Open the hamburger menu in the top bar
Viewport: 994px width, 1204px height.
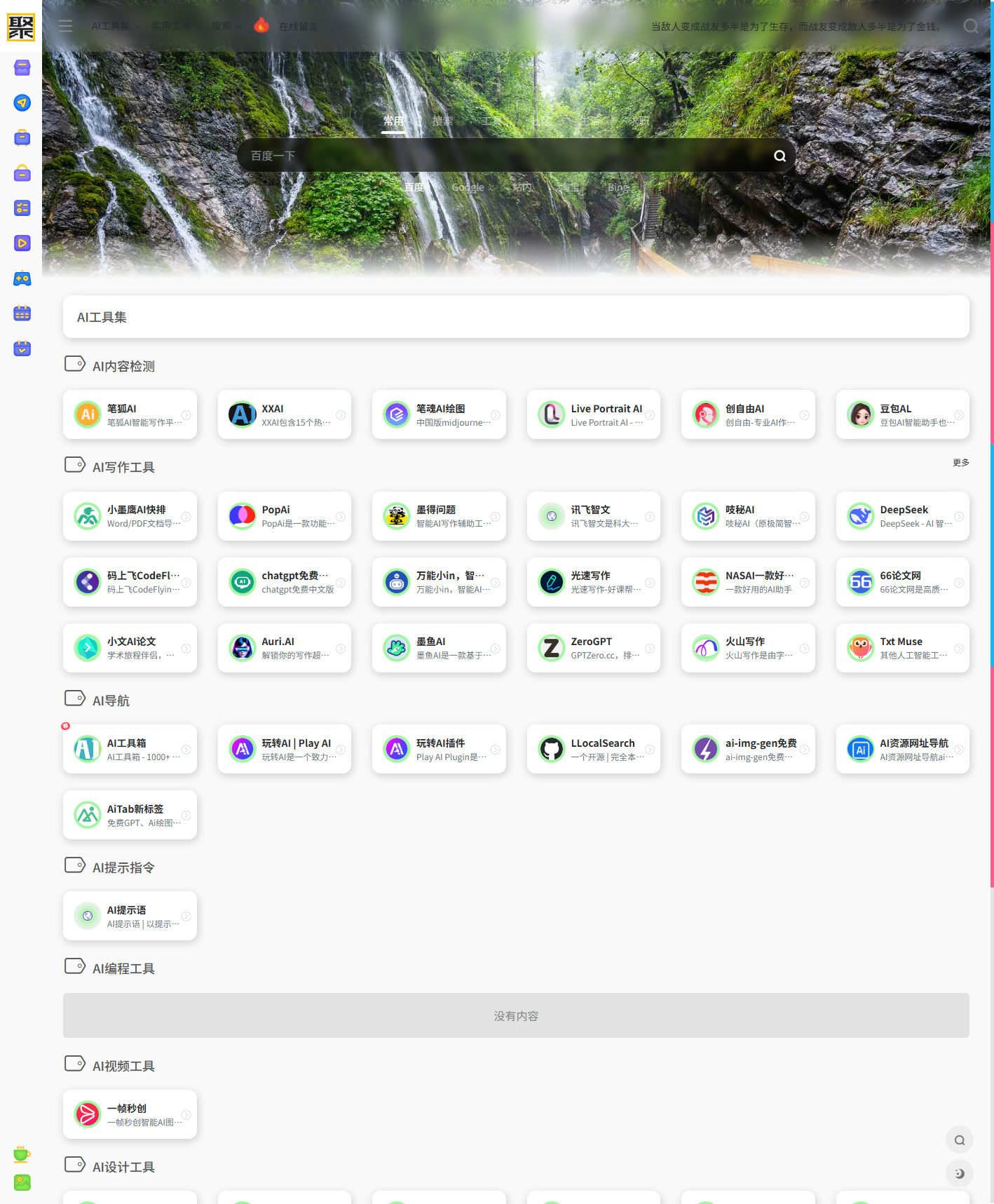click(65, 26)
